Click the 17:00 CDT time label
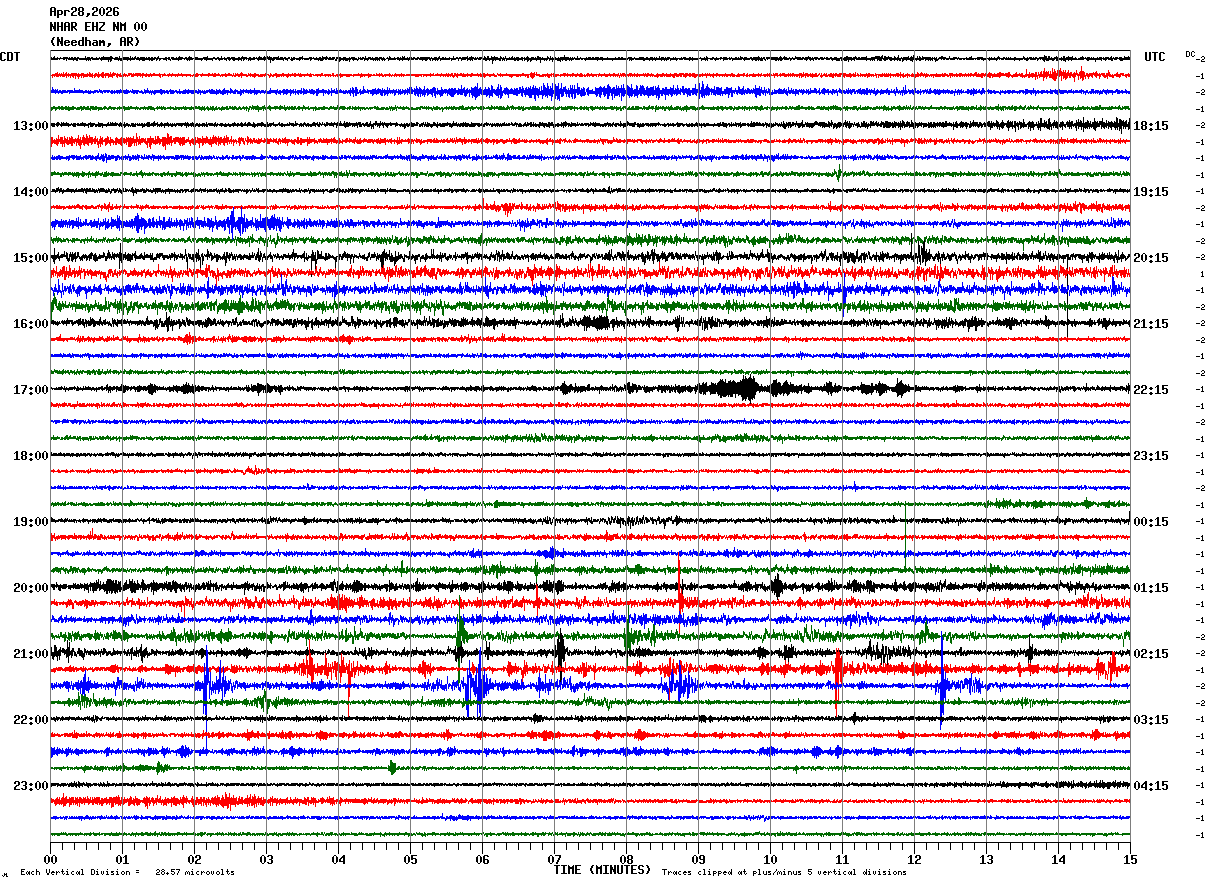 (30, 390)
